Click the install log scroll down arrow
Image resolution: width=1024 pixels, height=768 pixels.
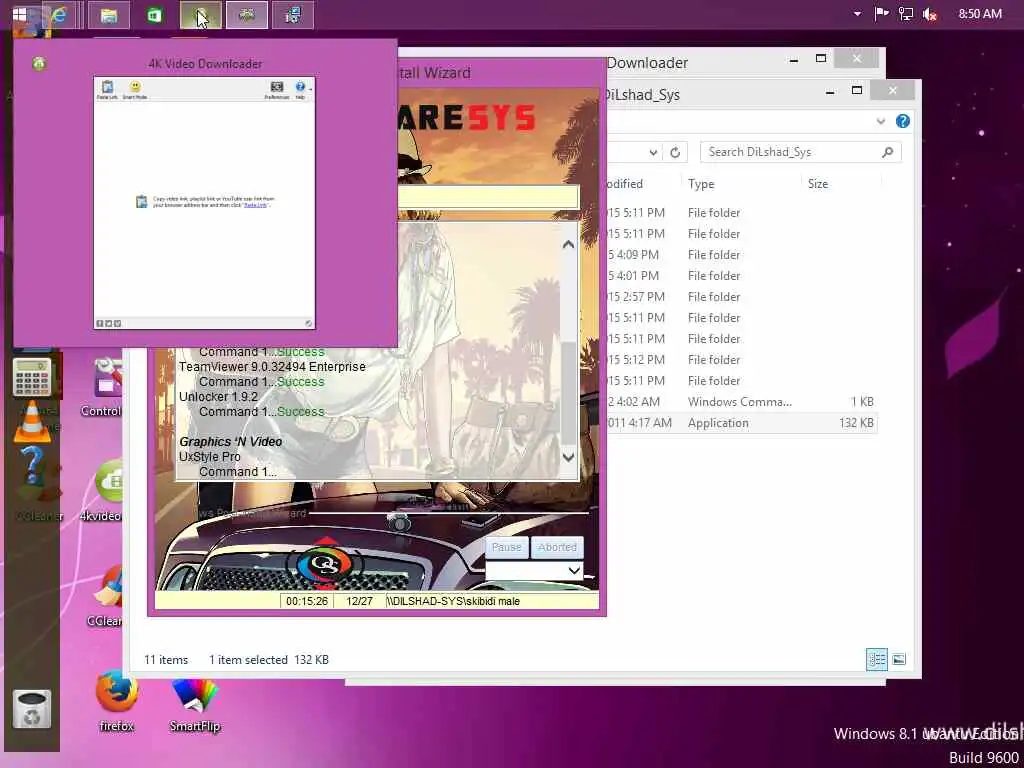pyautogui.click(x=568, y=457)
